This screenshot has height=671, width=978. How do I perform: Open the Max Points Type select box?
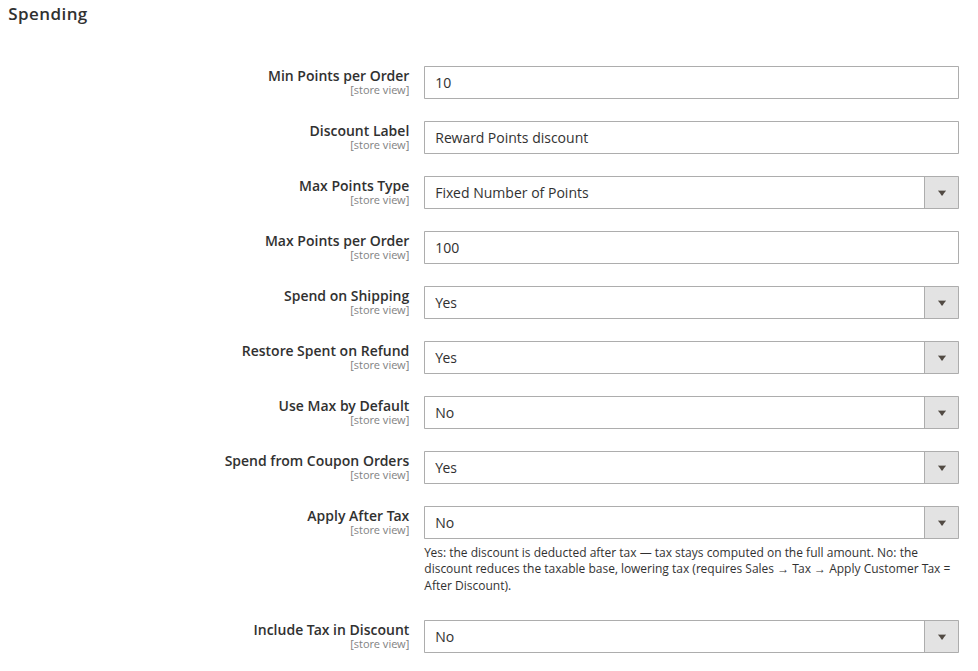pyautogui.click(x=691, y=193)
